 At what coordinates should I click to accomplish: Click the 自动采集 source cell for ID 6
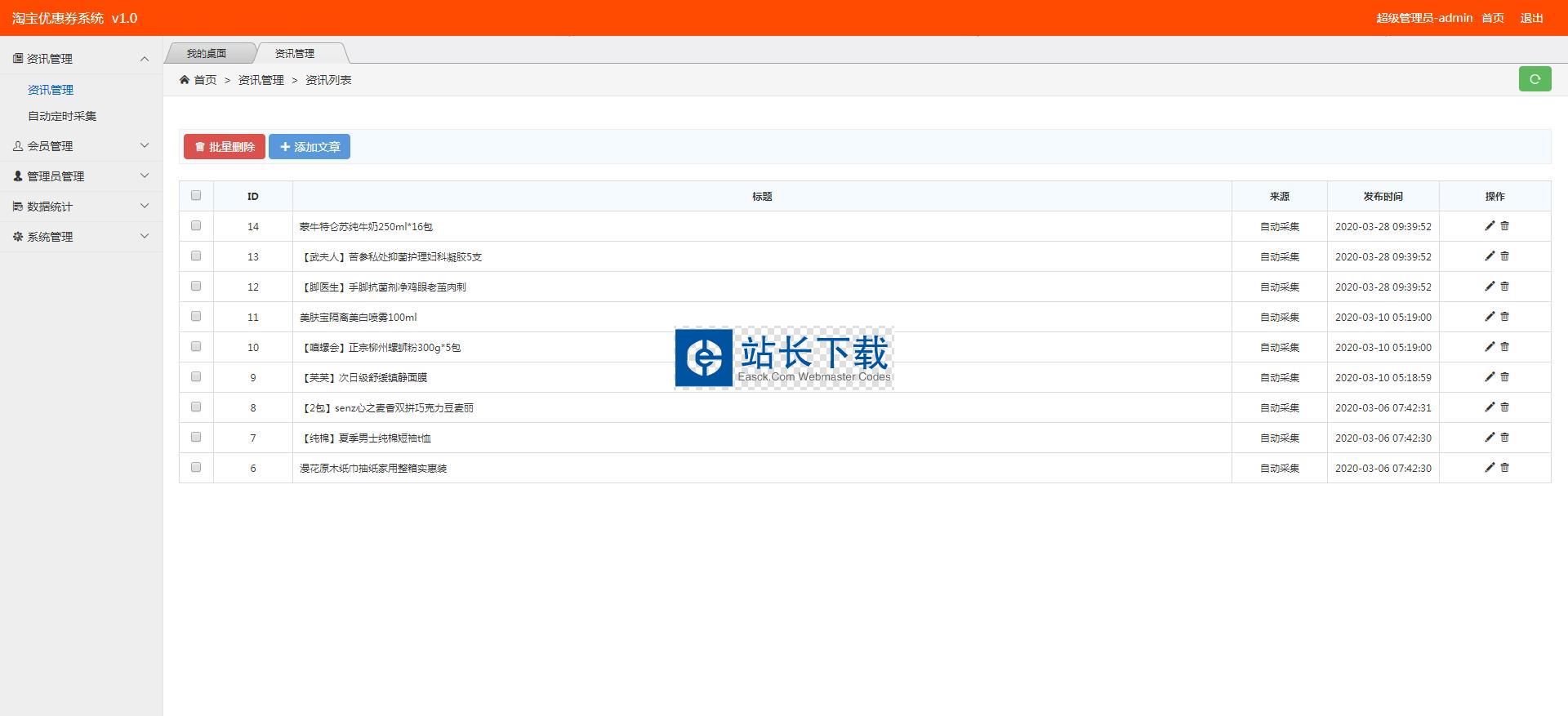[x=1280, y=469]
